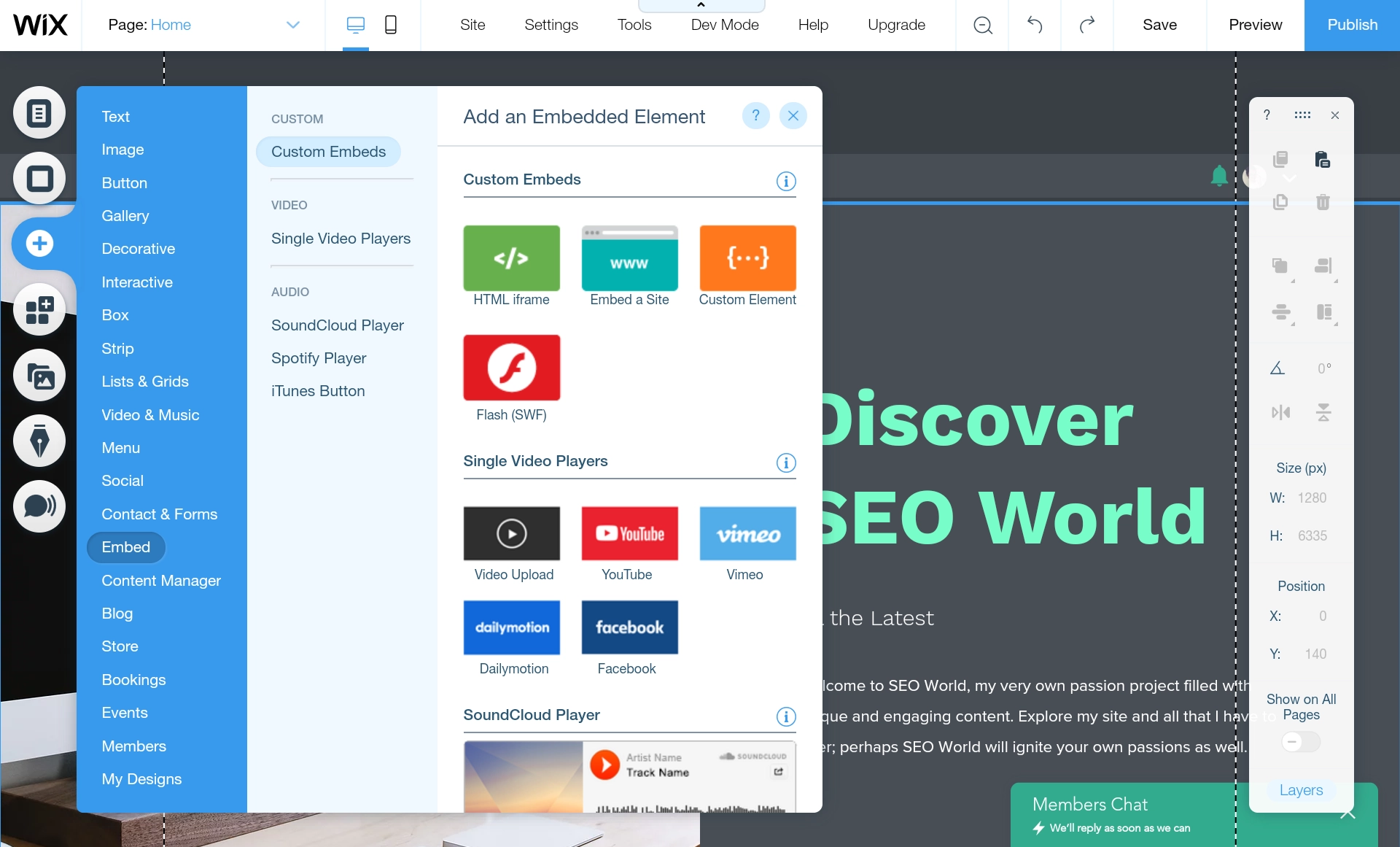
Task: Open the Tools menu
Action: [634, 25]
